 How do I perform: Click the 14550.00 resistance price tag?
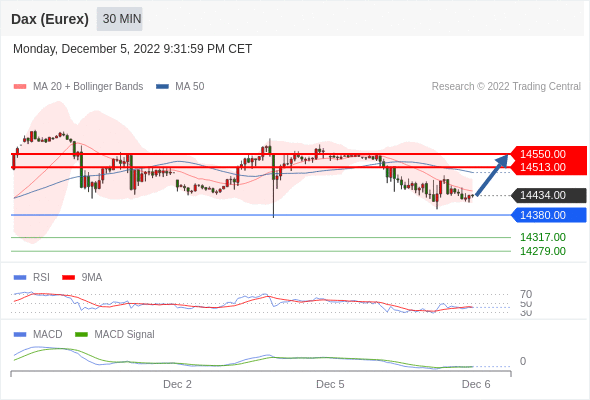click(x=549, y=154)
